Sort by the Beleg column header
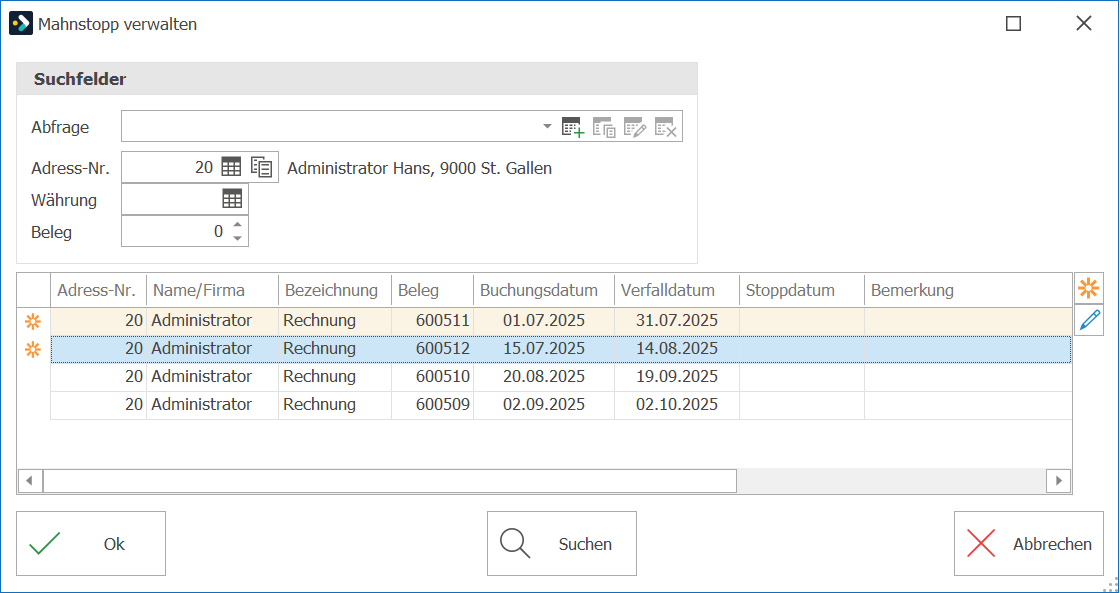 432,291
